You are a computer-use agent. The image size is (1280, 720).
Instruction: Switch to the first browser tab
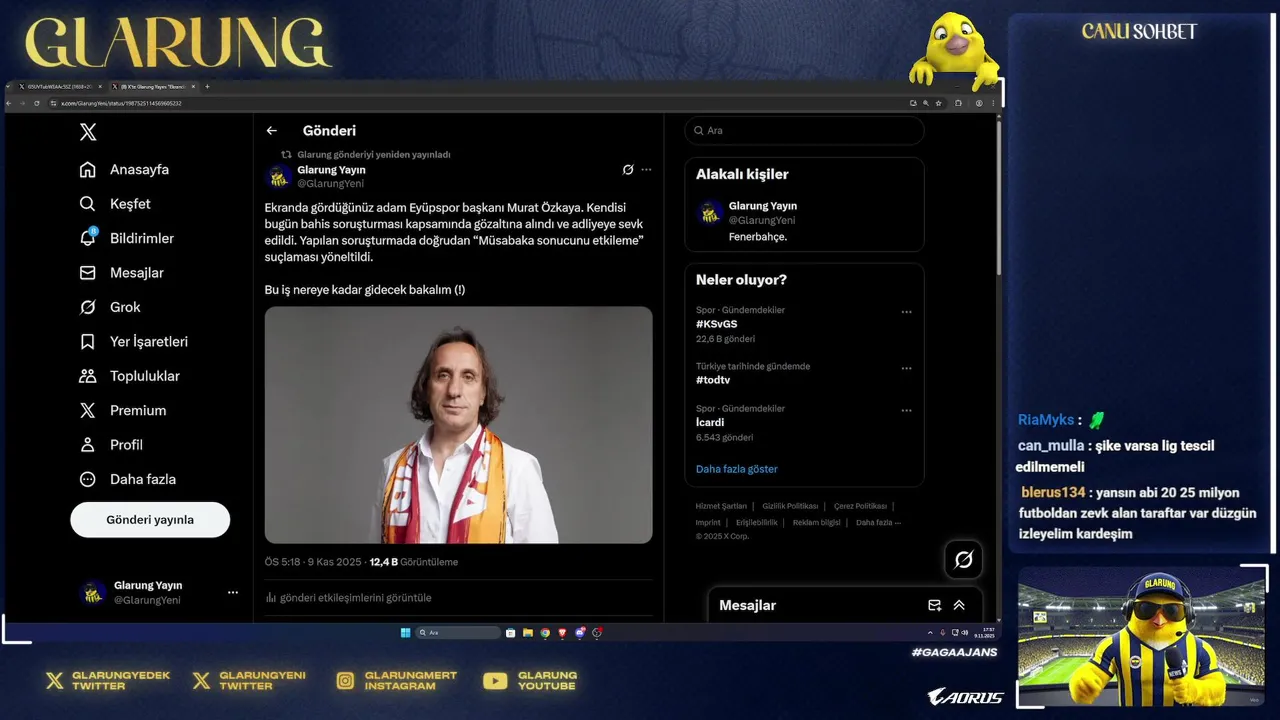tap(60, 87)
